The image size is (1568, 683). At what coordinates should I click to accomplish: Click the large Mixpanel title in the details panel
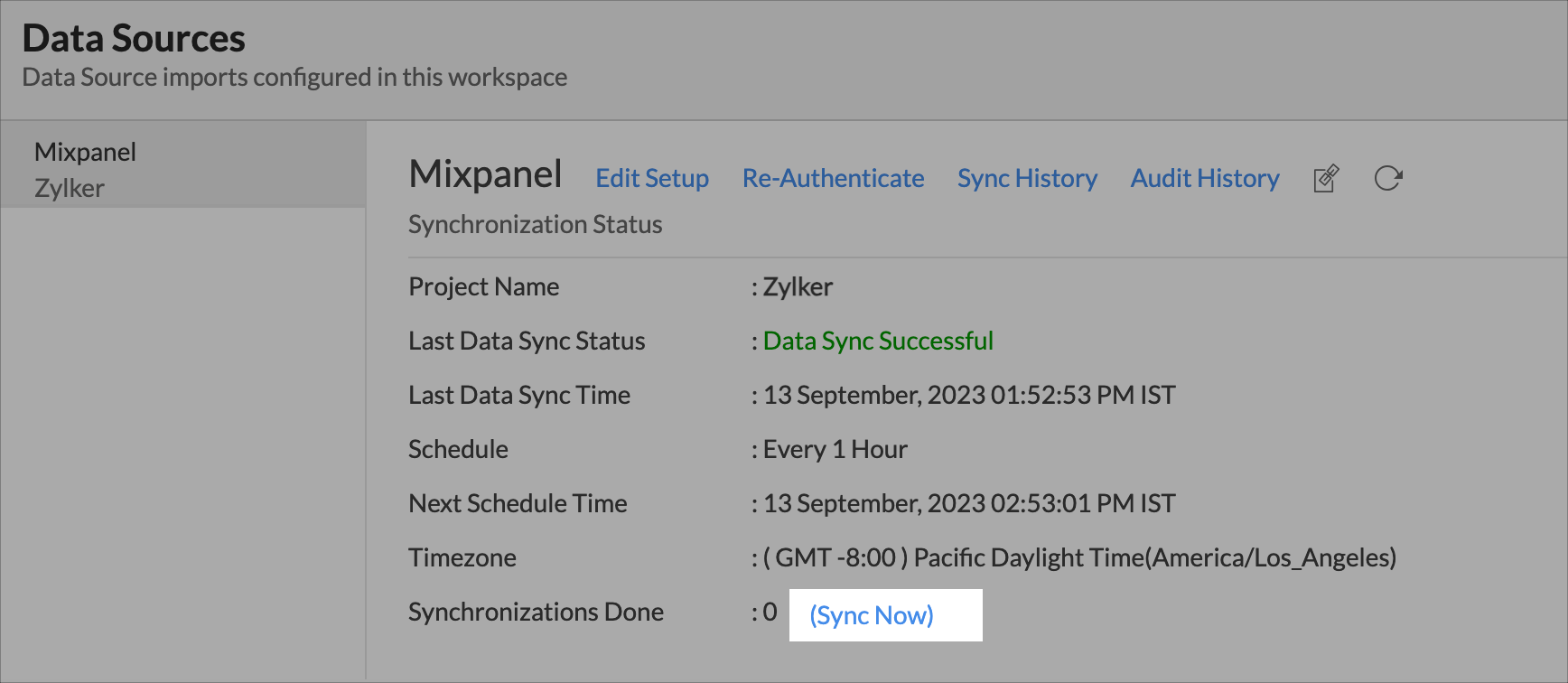click(485, 174)
